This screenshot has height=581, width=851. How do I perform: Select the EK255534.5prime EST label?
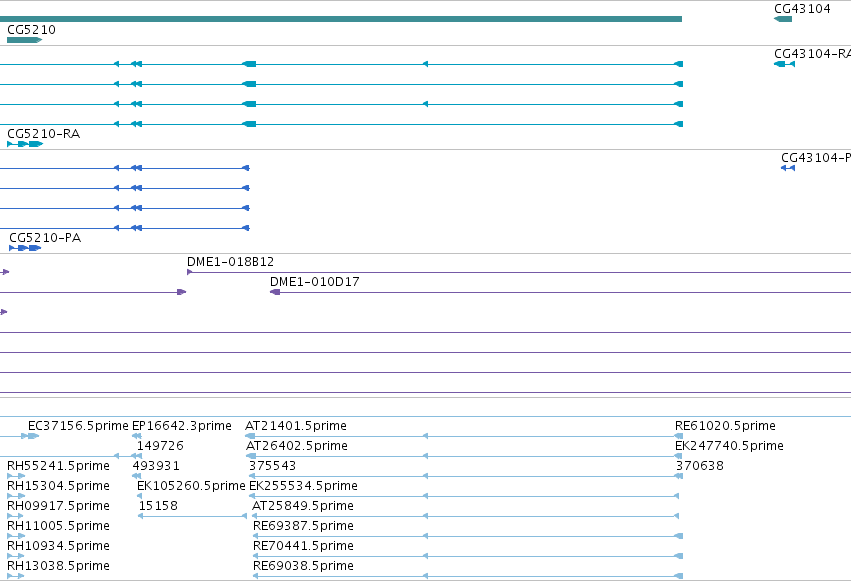pos(303,486)
